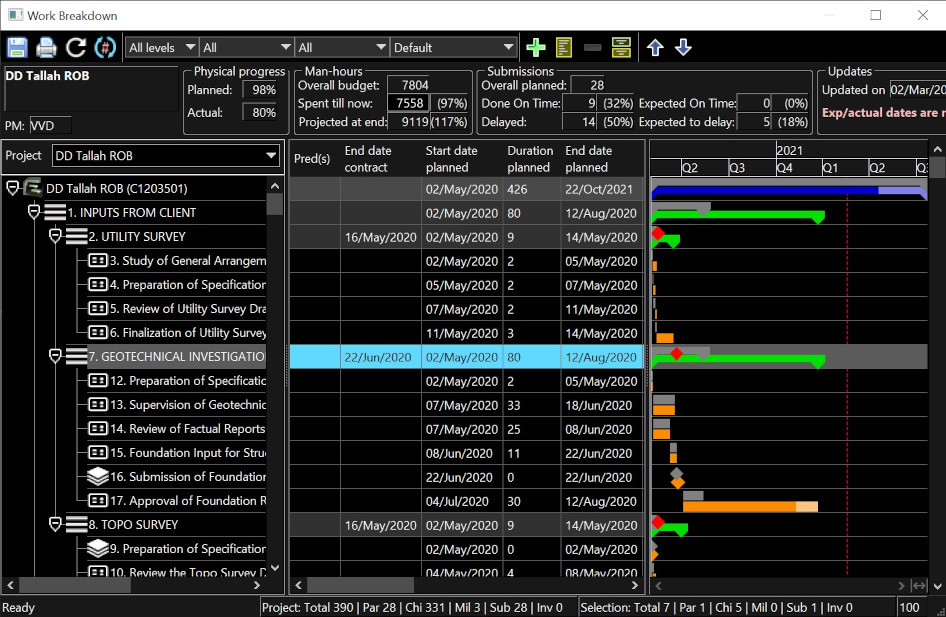Viewport: 946px width, 617px height.
Task: Collapse the 1. INPUTS FROM CLIENT node
Action: 35,213
